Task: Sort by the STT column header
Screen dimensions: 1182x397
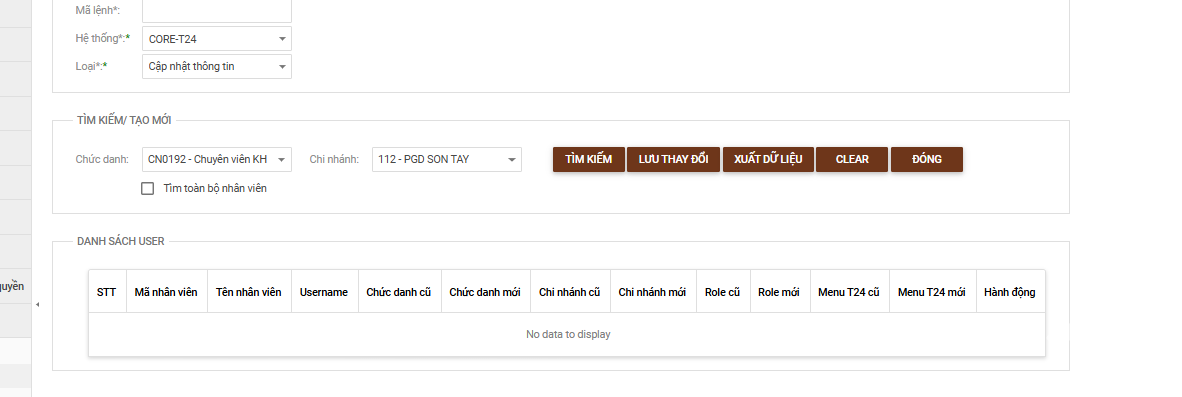Action: click(107, 292)
